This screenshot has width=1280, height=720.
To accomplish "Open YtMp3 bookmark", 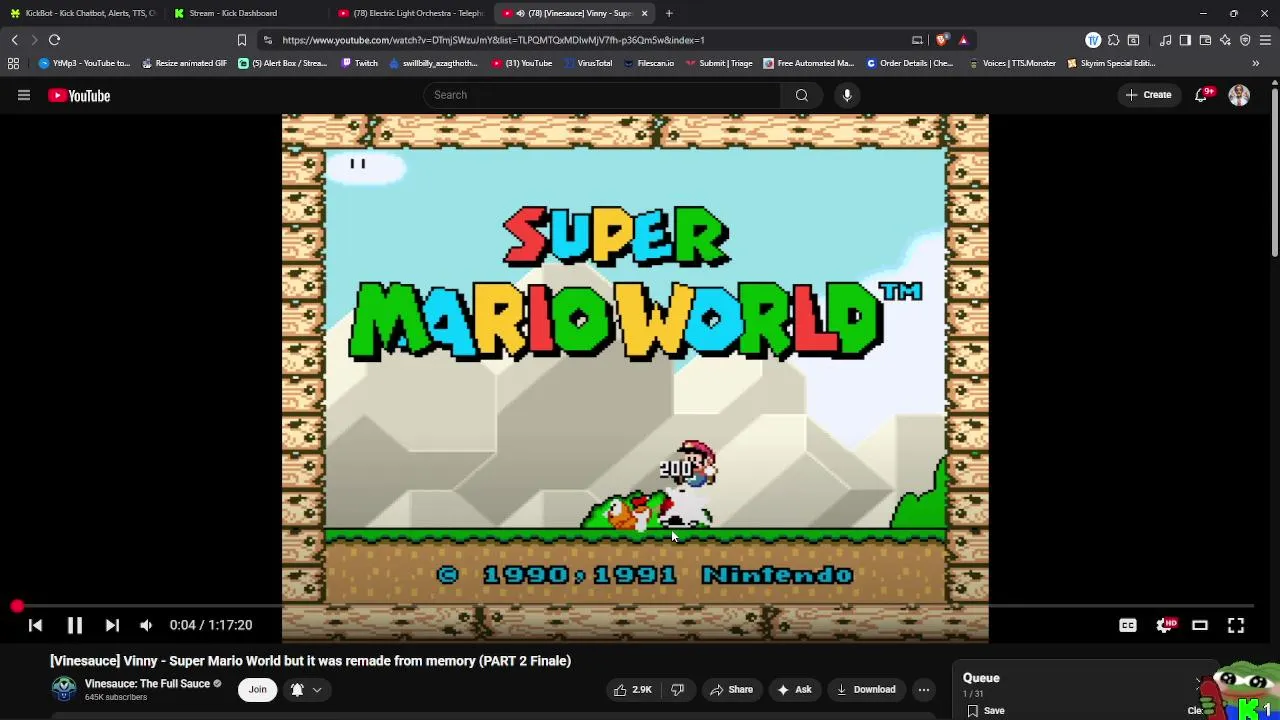I will pyautogui.click(x=84, y=63).
